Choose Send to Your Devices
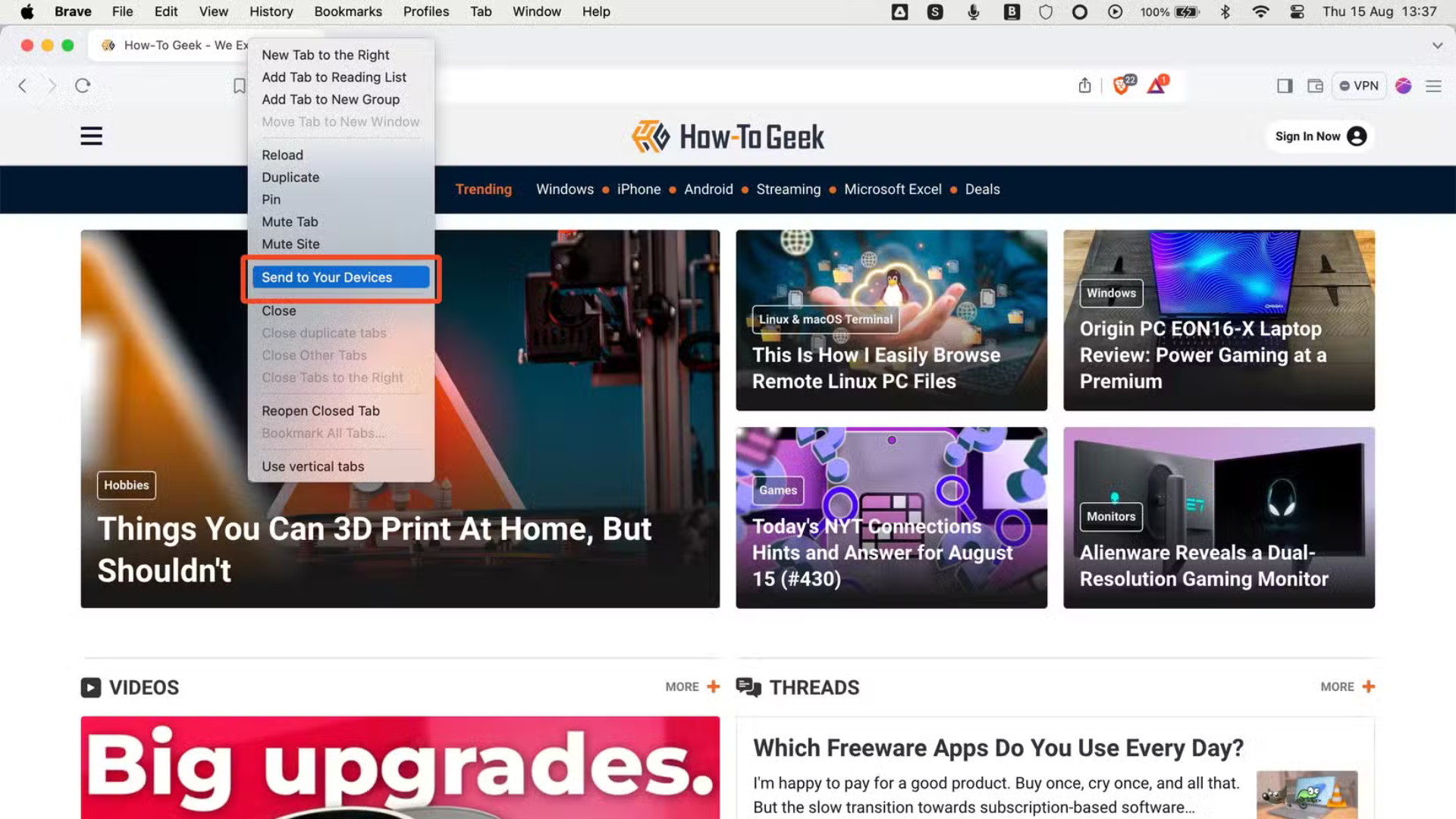Viewport: 1456px width, 819px height. point(327,277)
